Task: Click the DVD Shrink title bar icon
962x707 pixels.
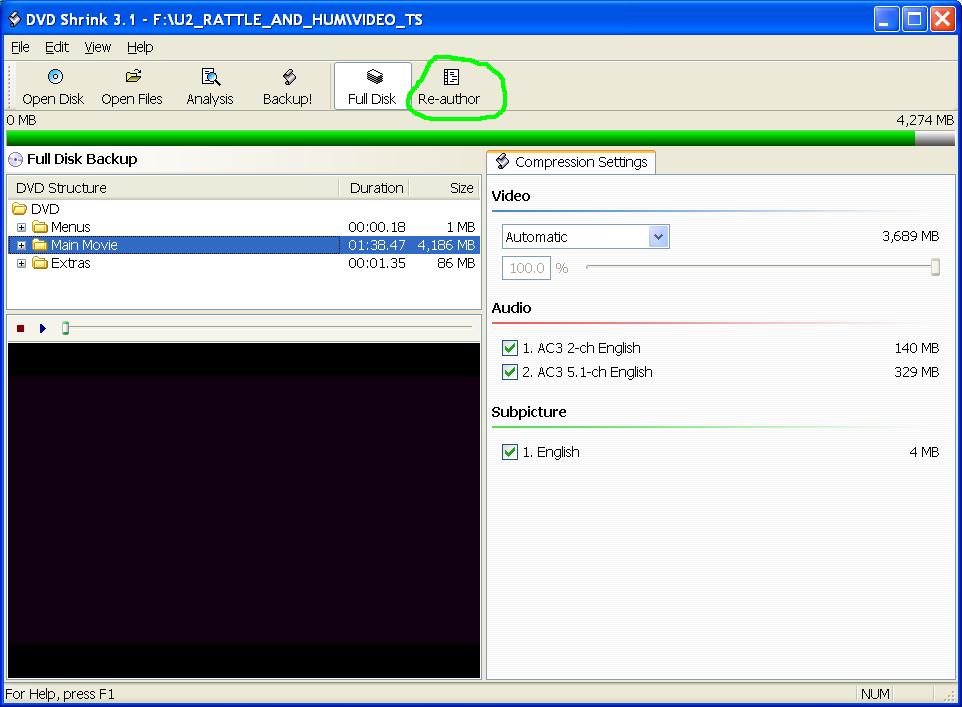Action: (13, 20)
